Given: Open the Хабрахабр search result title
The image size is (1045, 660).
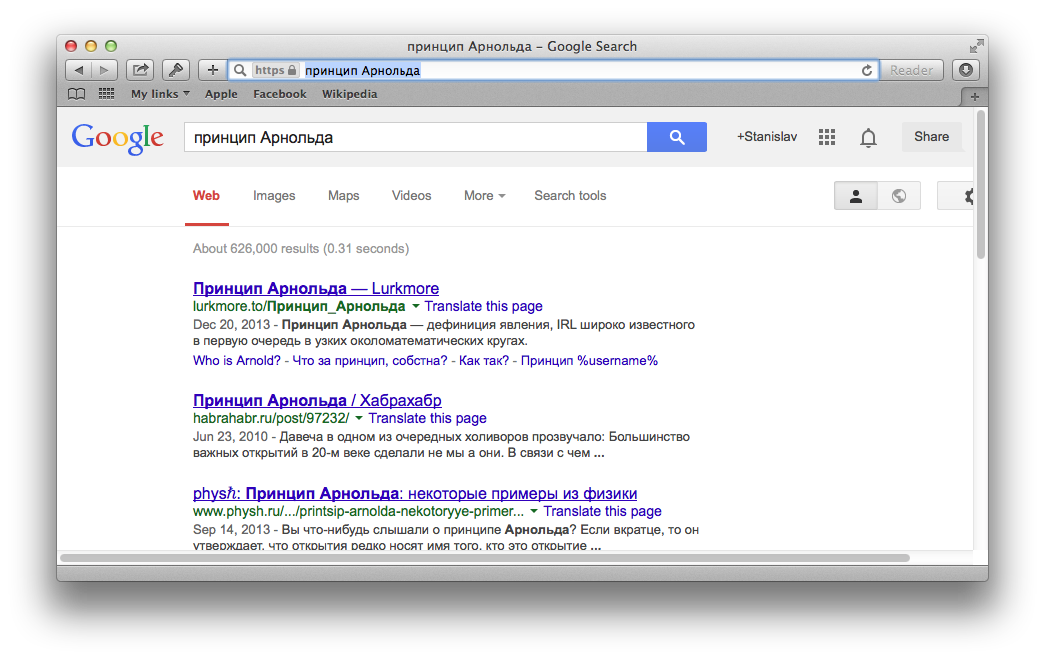Looking at the screenshot, I should coord(317,400).
